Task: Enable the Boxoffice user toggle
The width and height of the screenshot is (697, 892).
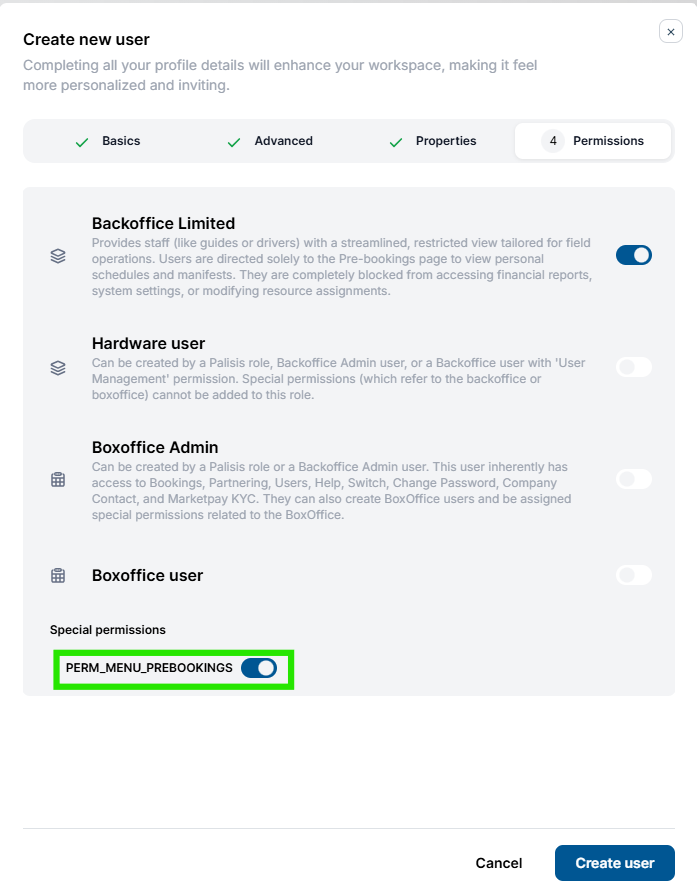Action: 634,575
